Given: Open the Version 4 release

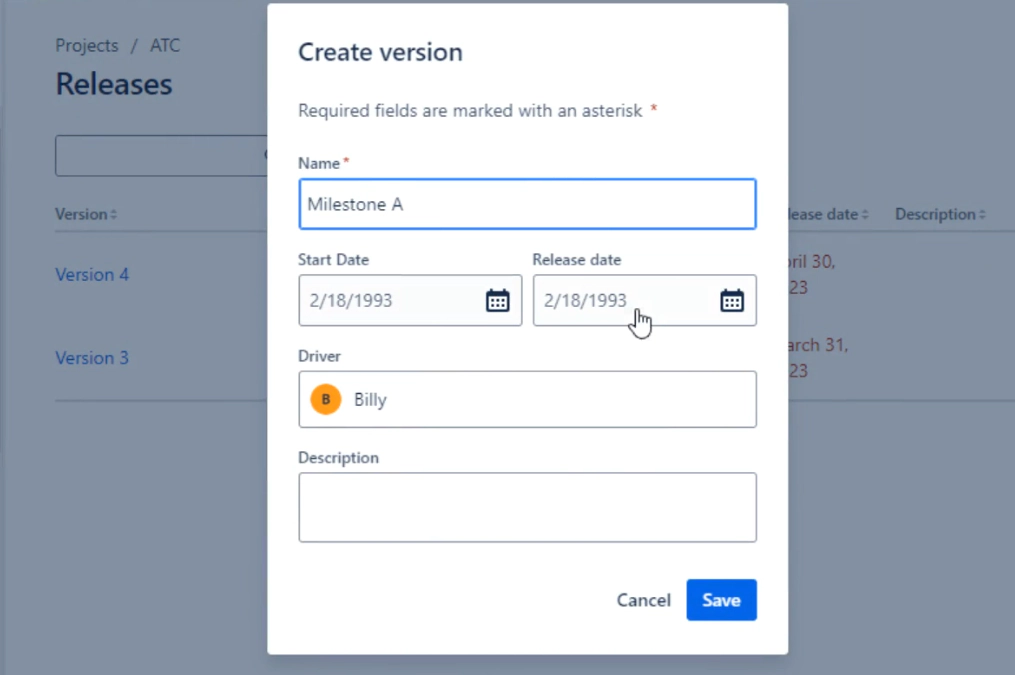Looking at the screenshot, I should click(92, 274).
